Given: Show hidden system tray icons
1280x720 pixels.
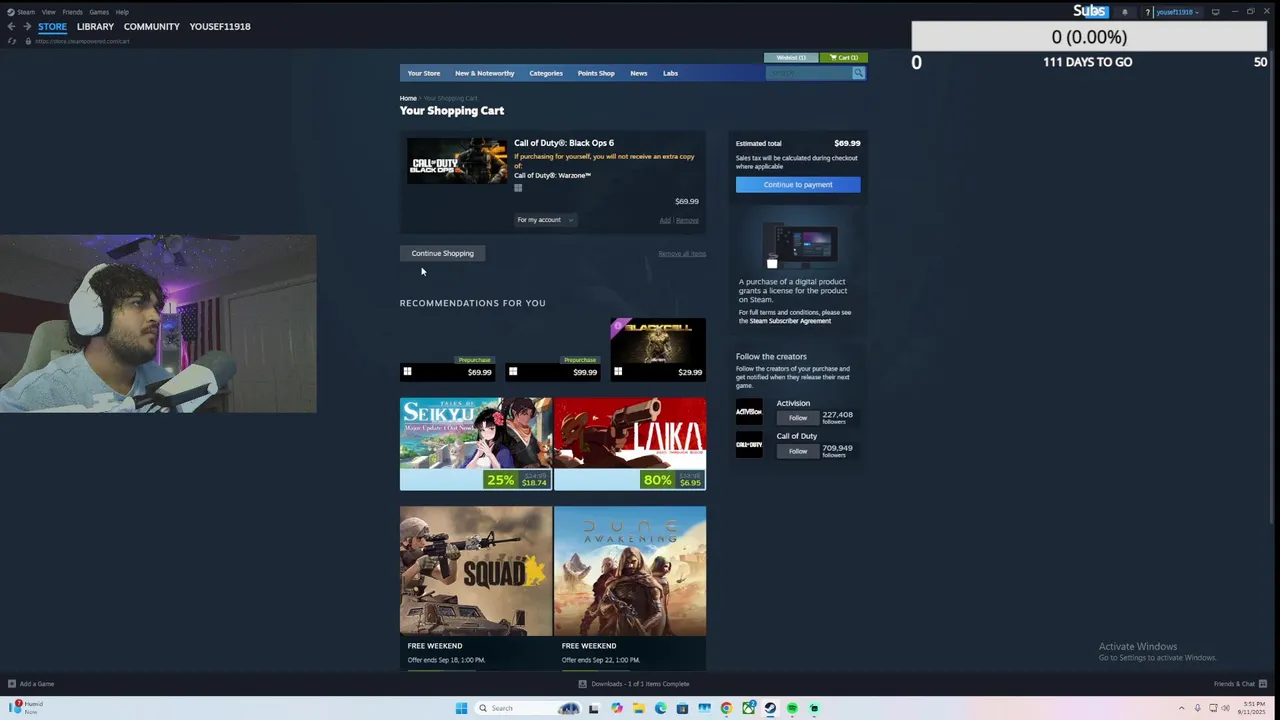Looking at the screenshot, I should pyautogui.click(x=1181, y=708).
